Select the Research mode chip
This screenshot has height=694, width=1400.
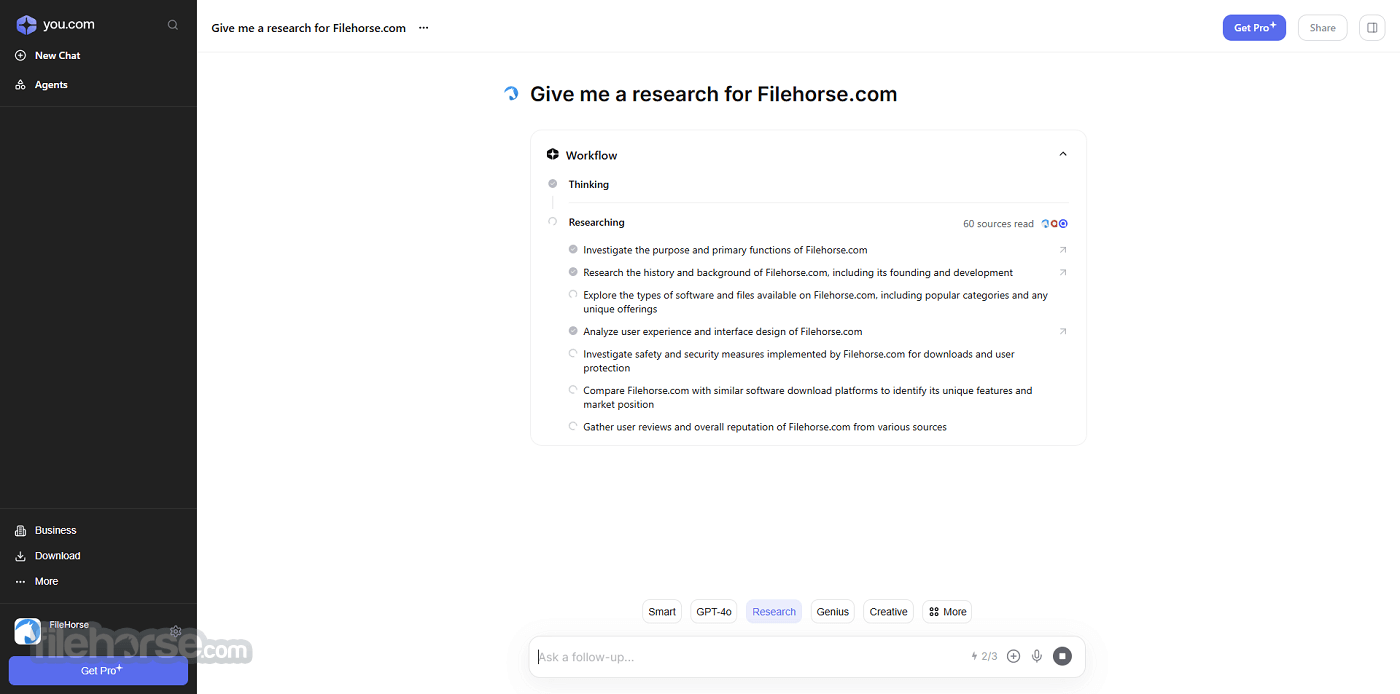pyautogui.click(x=774, y=611)
